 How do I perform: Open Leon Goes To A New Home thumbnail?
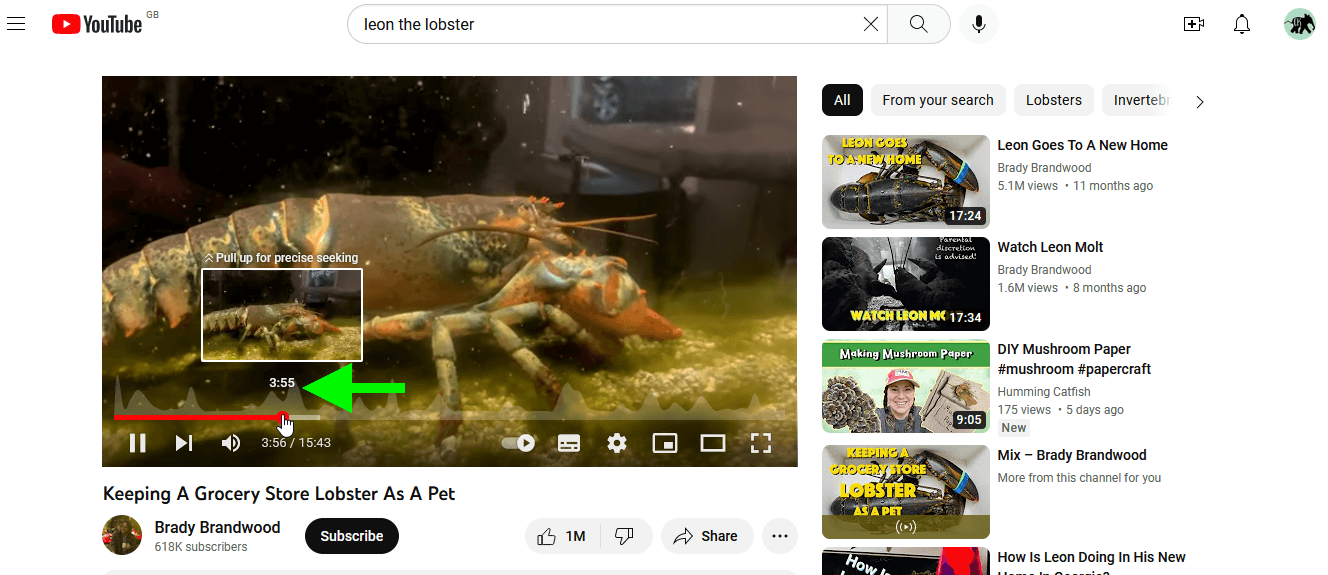pos(905,182)
